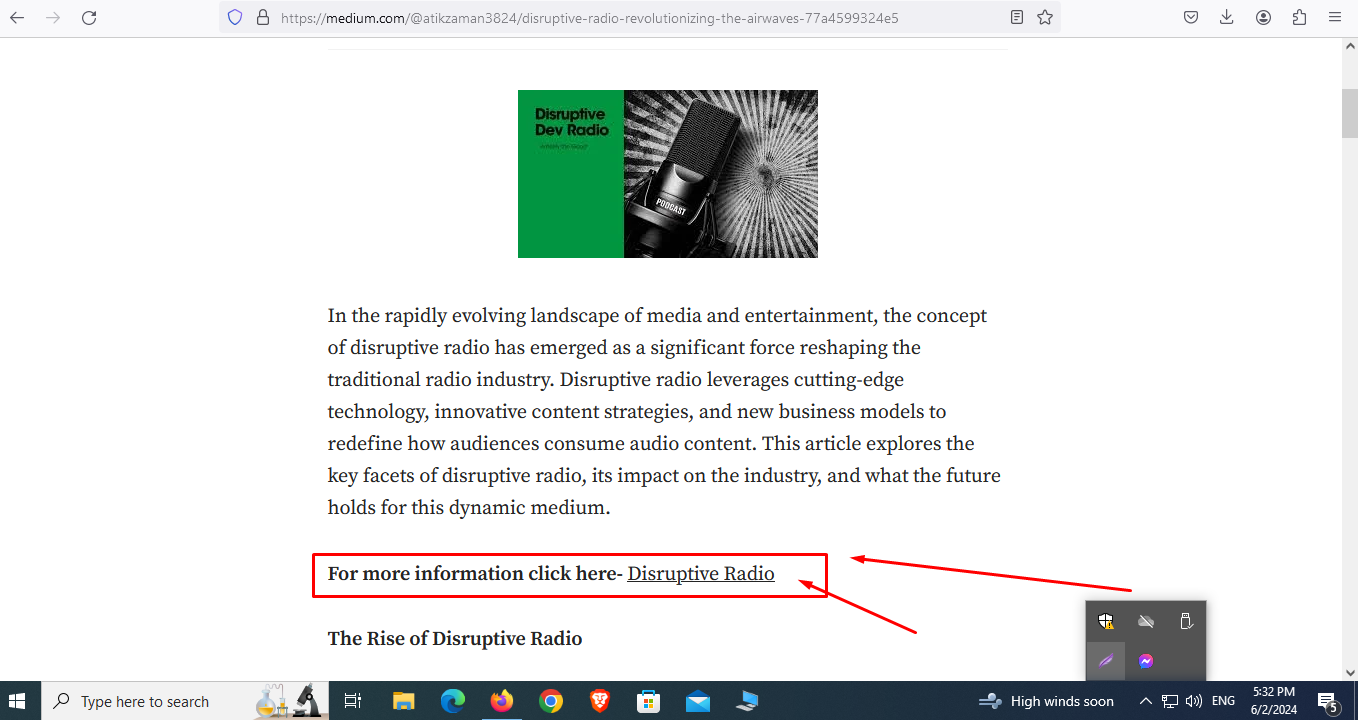Image resolution: width=1358 pixels, height=720 pixels.
Task: Launch Microsoft Edge from the taskbar
Action: point(453,701)
